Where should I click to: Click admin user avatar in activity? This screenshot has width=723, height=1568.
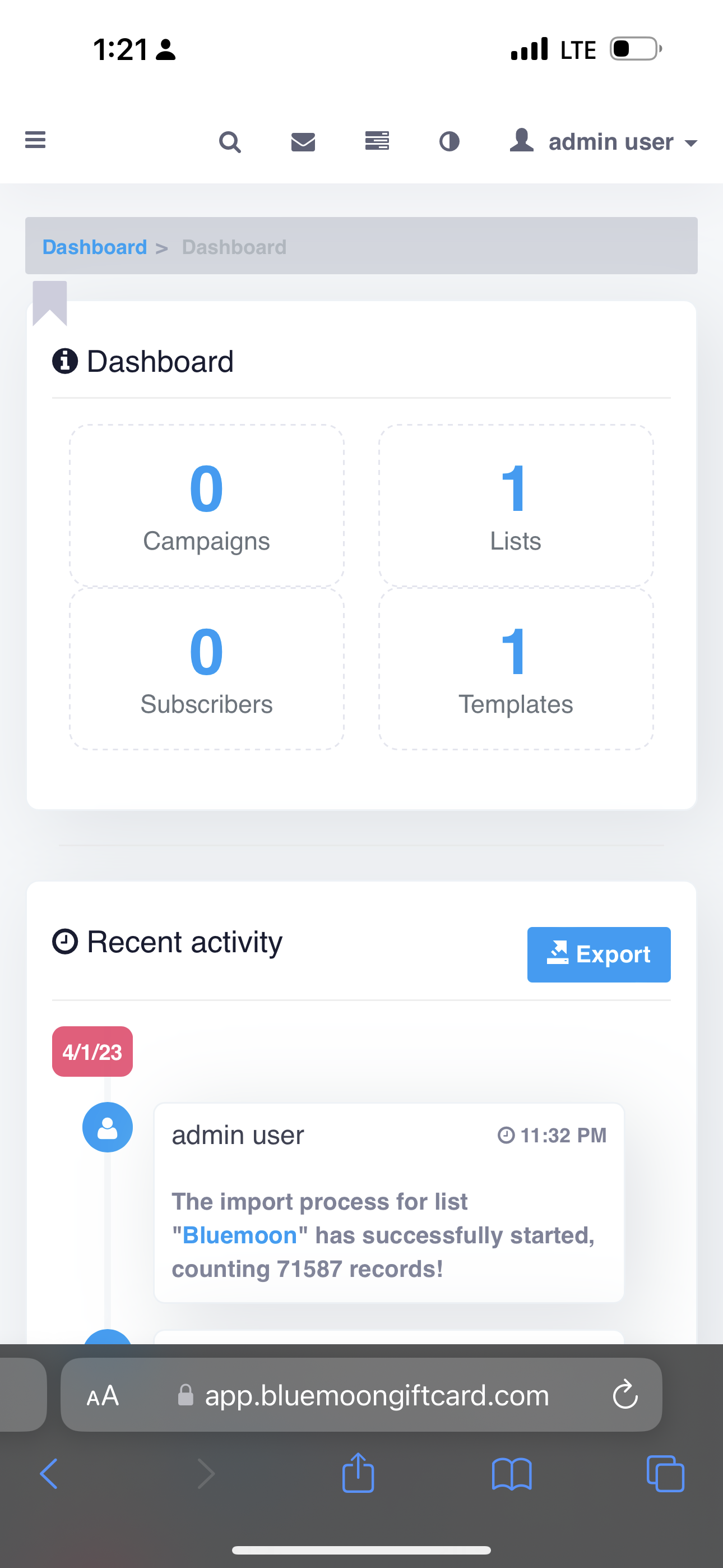[x=108, y=1127]
